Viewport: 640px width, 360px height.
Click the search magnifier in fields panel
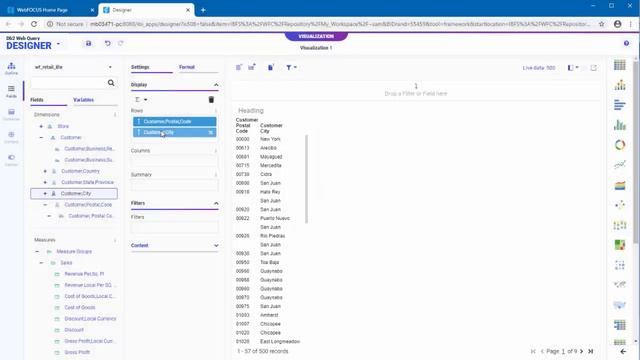[x=111, y=83]
